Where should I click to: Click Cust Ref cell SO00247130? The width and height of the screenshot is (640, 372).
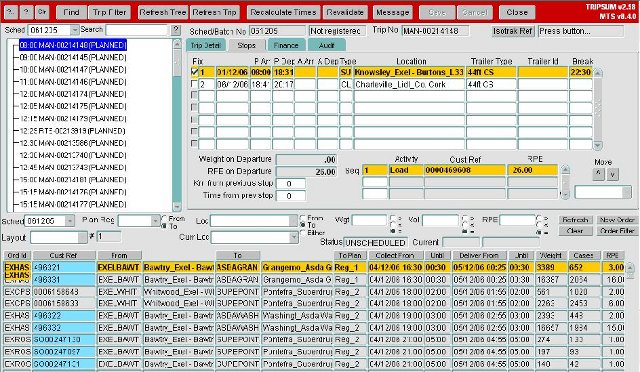(x=64, y=340)
